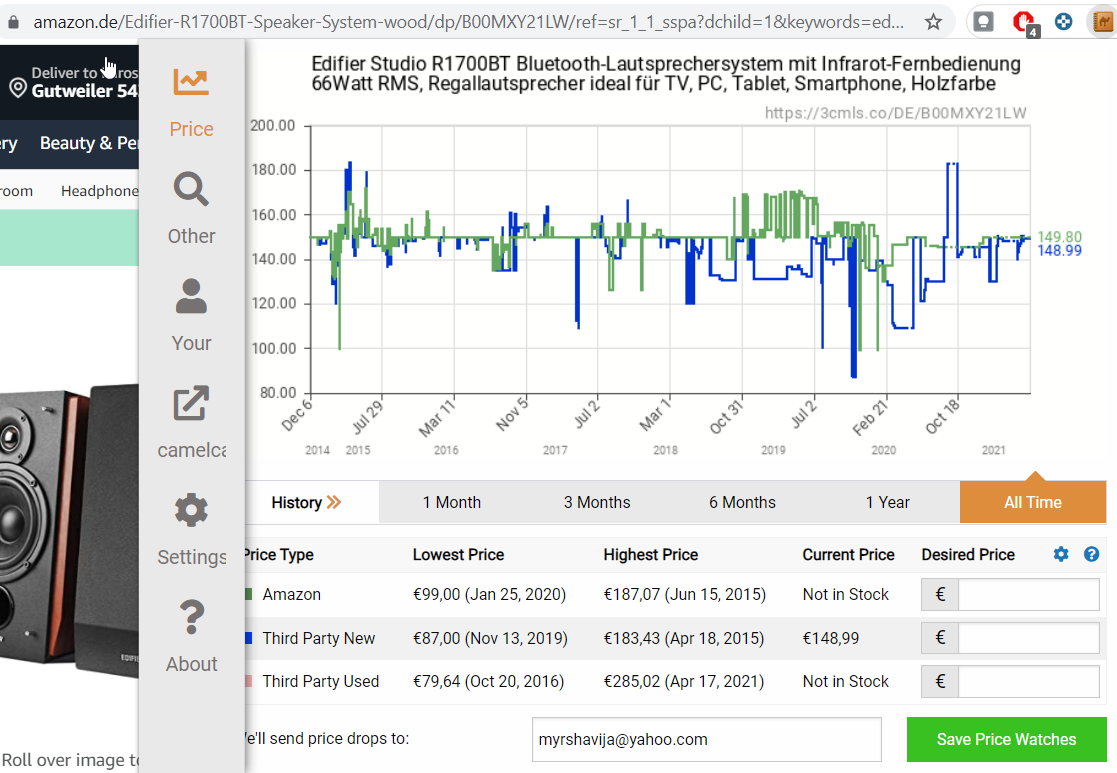Open the red extension icon with badge 4
The image size is (1117, 773).
(1025, 24)
